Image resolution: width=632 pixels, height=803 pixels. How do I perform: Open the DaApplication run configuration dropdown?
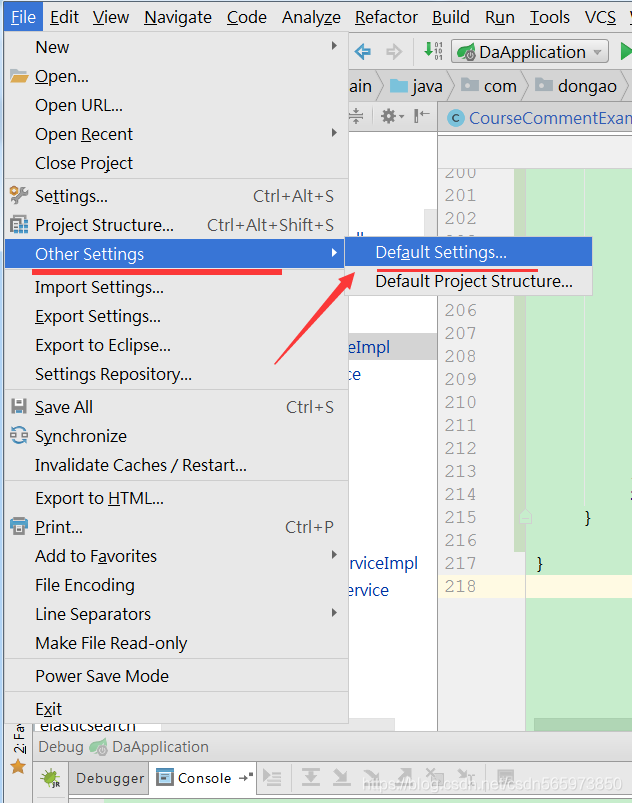(x=530, y=52)
